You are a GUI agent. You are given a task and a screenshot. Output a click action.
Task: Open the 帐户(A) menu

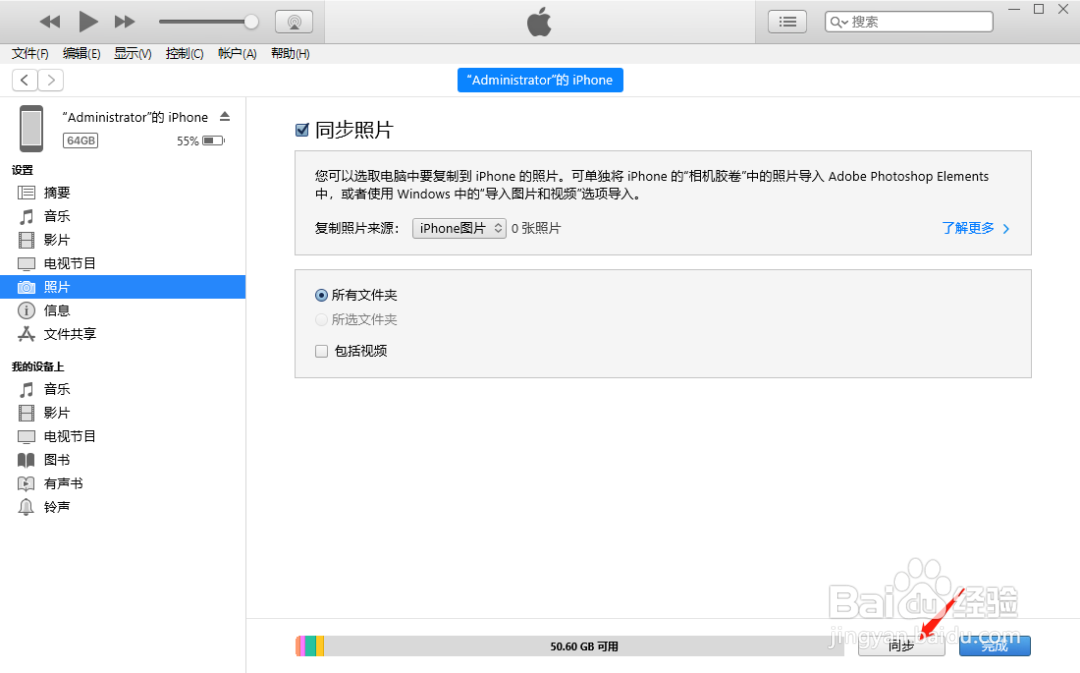(x=237, y=54)
